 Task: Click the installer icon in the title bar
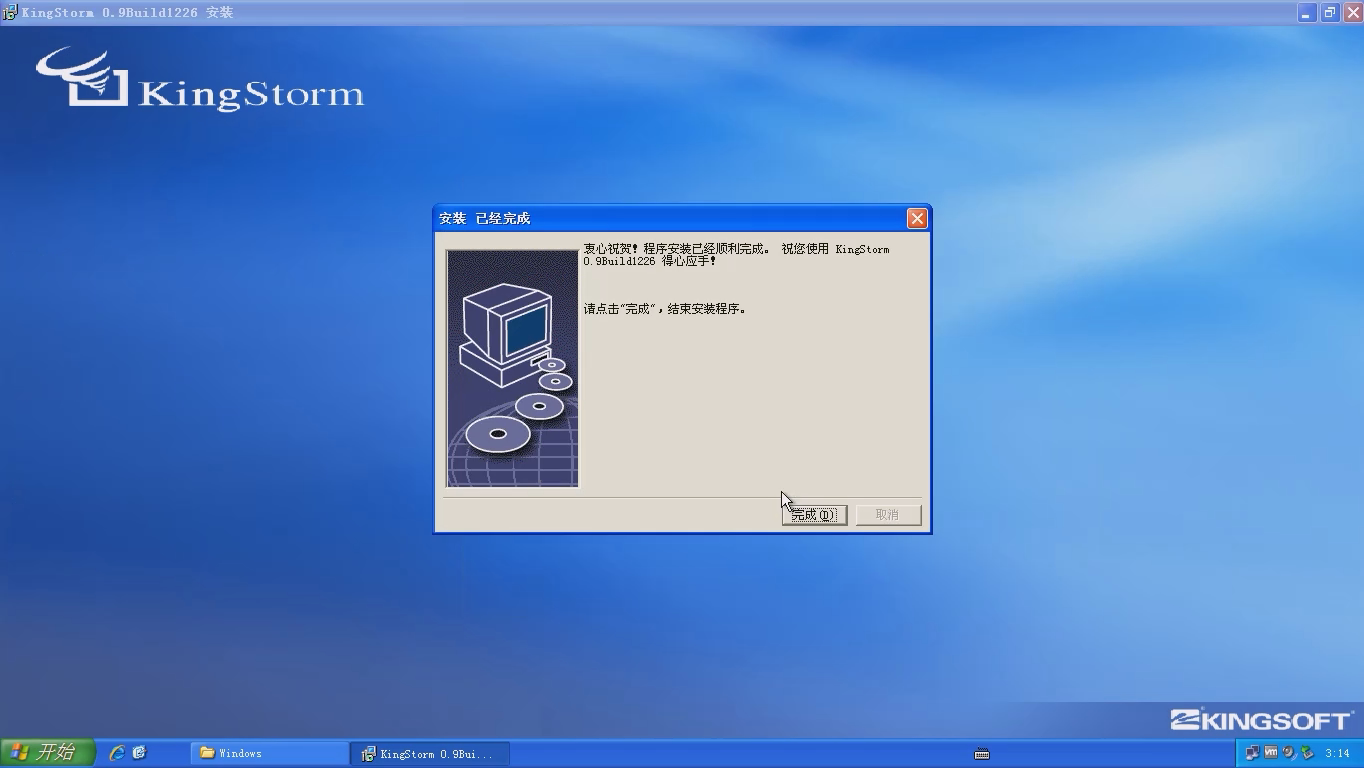click(x=10, y=13)
